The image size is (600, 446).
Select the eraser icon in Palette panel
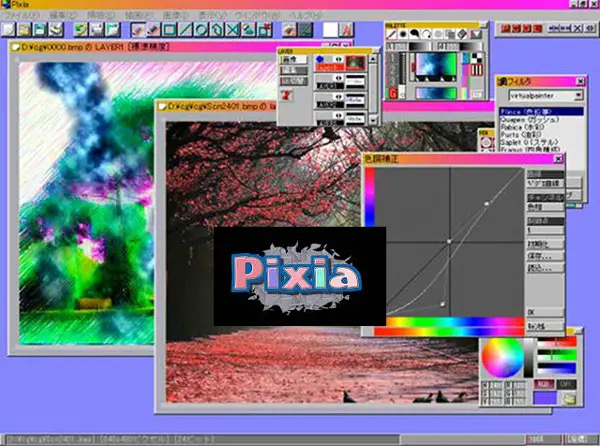[x=462, y=34]
